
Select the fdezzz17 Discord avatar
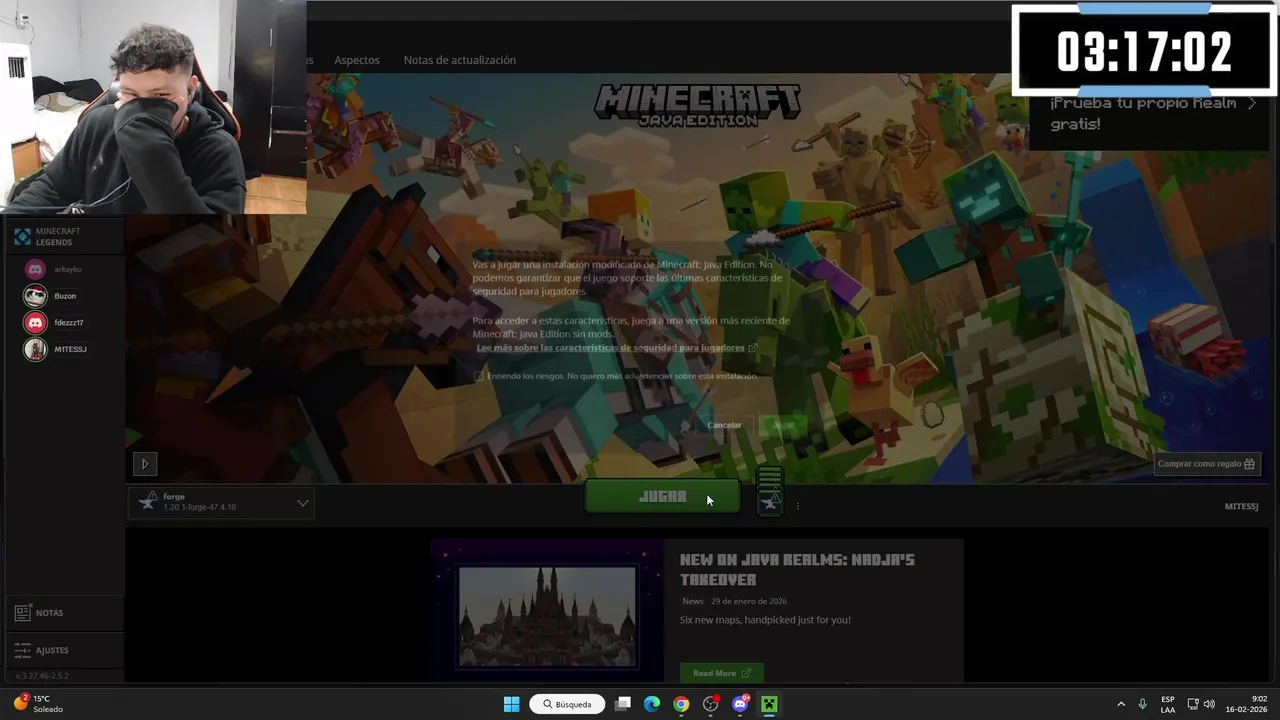[35, 323]
